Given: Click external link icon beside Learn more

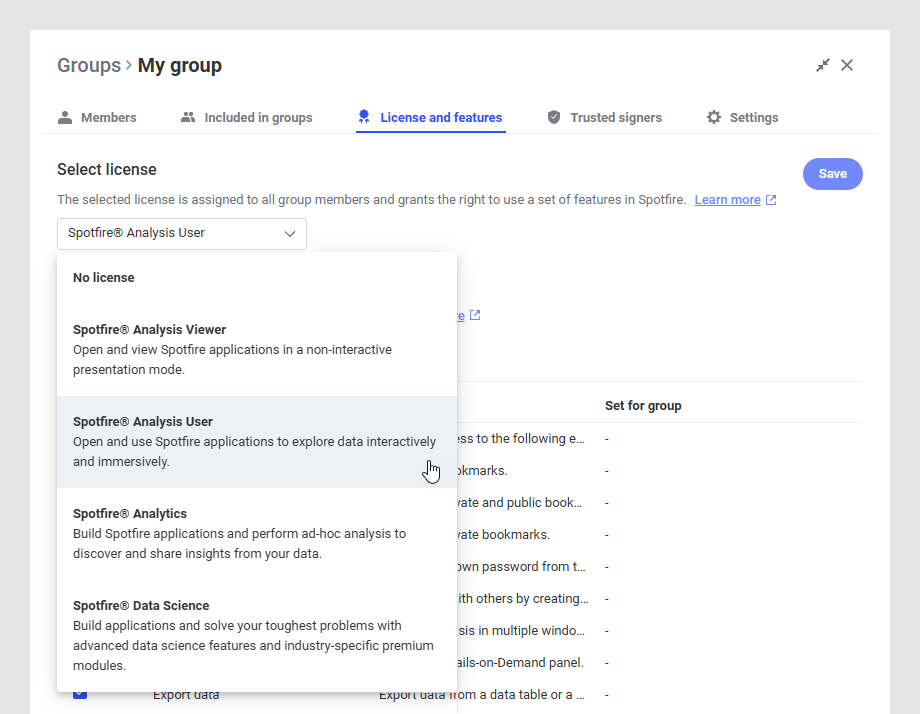Looking at the screenshot, I should click(x=771, y=200).
